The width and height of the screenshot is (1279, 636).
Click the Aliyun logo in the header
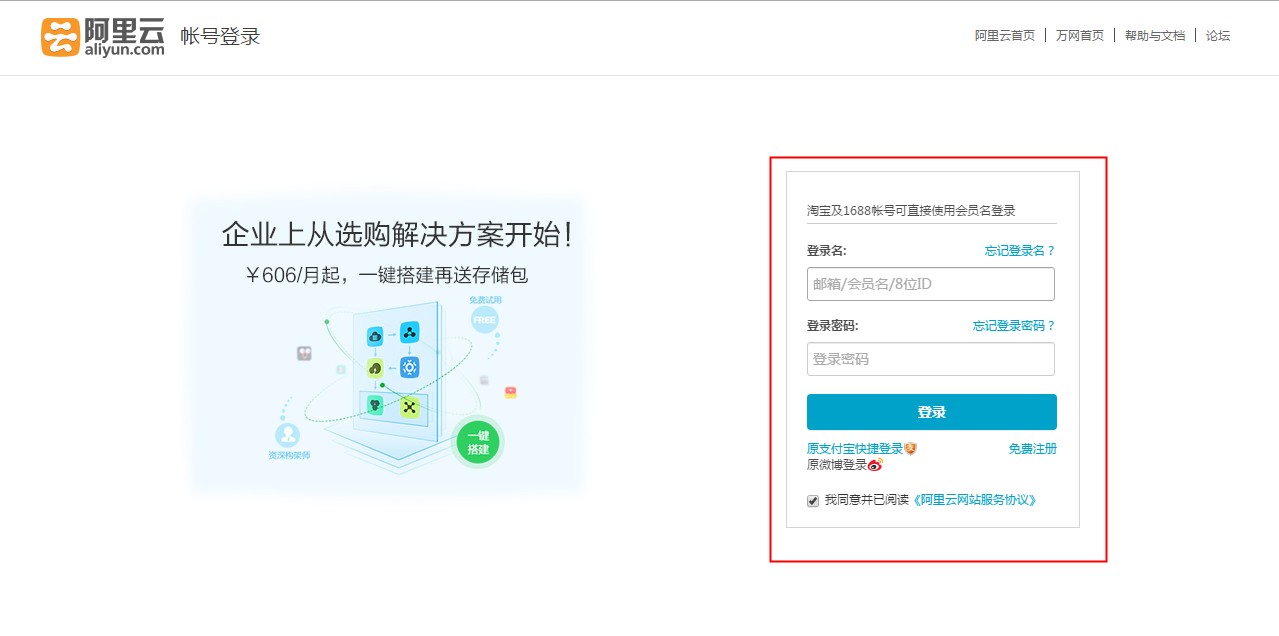click(x=102, y=37)
